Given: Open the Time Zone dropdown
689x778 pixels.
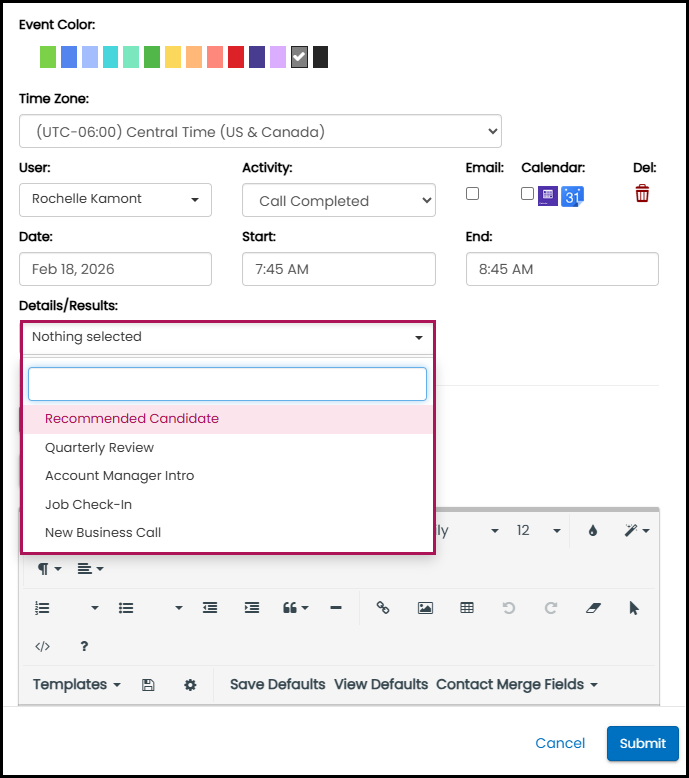Looking at the screenshot, I should pos(260,131).
